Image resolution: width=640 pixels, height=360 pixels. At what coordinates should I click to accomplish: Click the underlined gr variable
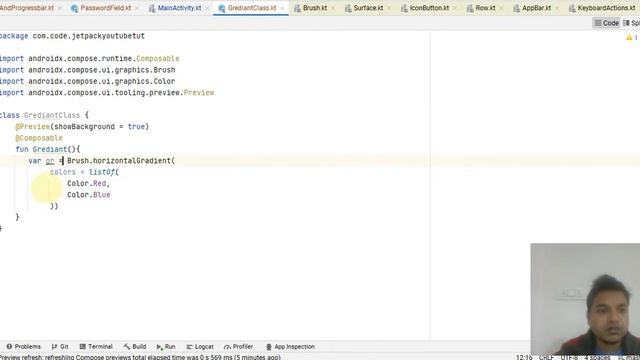(50, 161)
